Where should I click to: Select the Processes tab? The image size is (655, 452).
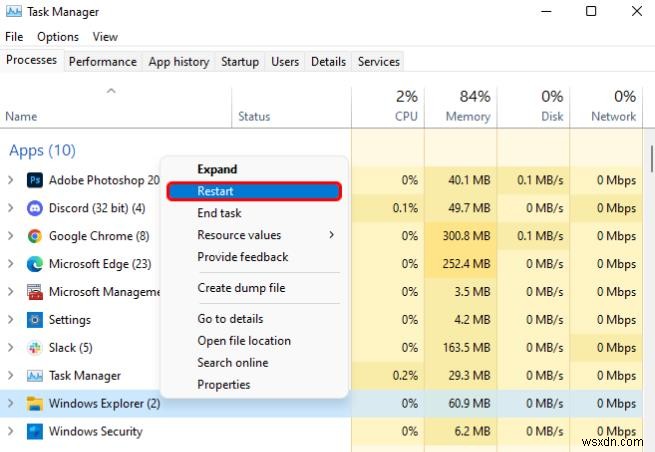(31, 60)
